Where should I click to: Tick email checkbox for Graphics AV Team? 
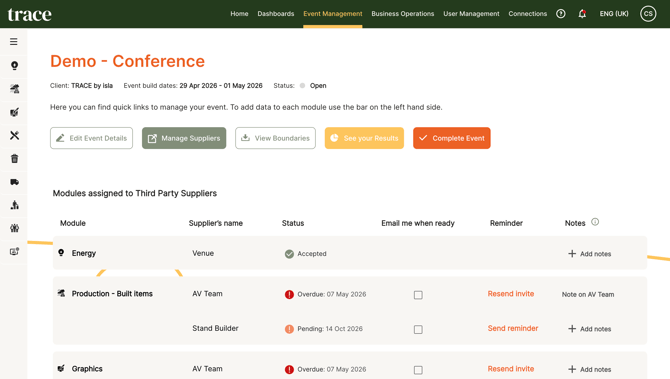(418, 370)
